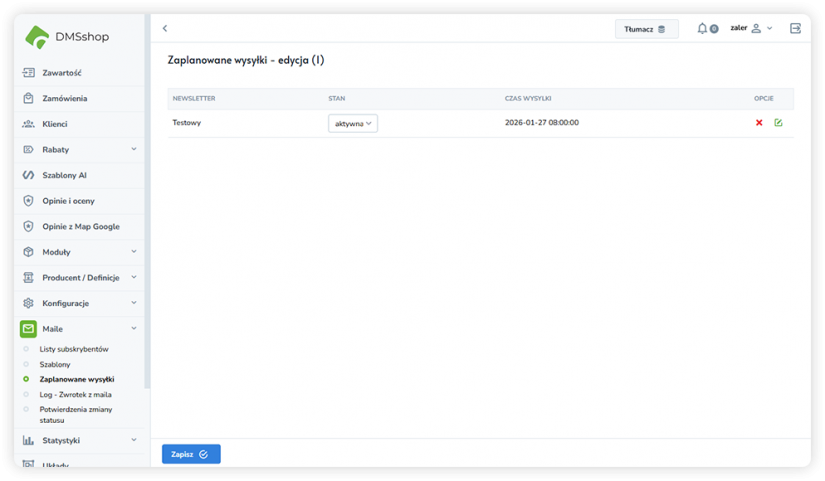Image resolution: width=825 pixels, height=481 pixels.
Task: Click the Opinie z Map Google icon
Action: click(x=29, y=226)
